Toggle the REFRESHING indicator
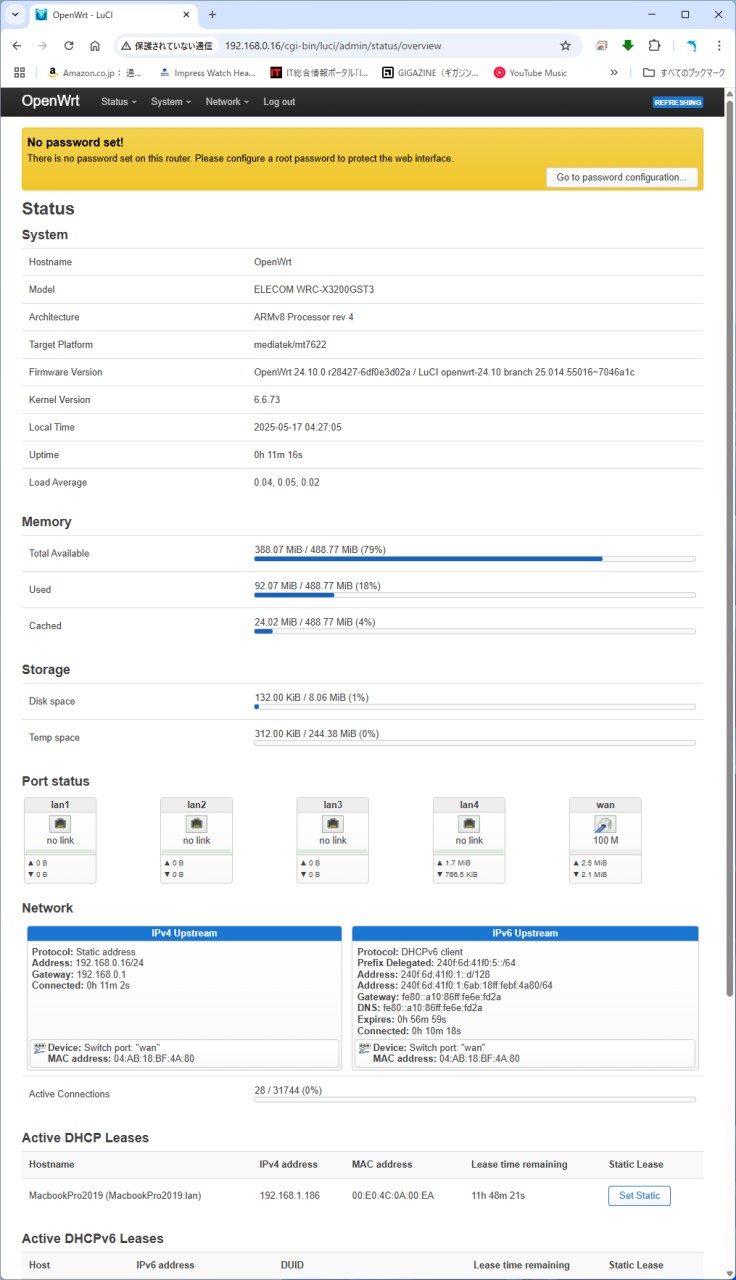The width and height of the screenshot is (736, 1280). pyautogui.click(x=678, y=102)
